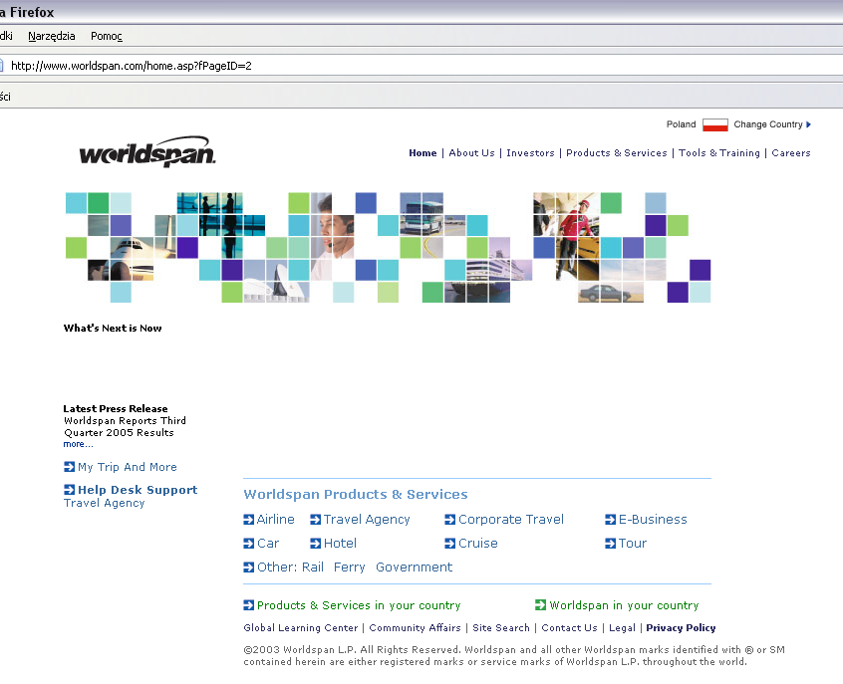The height and width of the screenshot is (684, 843).
Task: Open the Legal link
Action: pyautogui.click(x=622, y=628)
